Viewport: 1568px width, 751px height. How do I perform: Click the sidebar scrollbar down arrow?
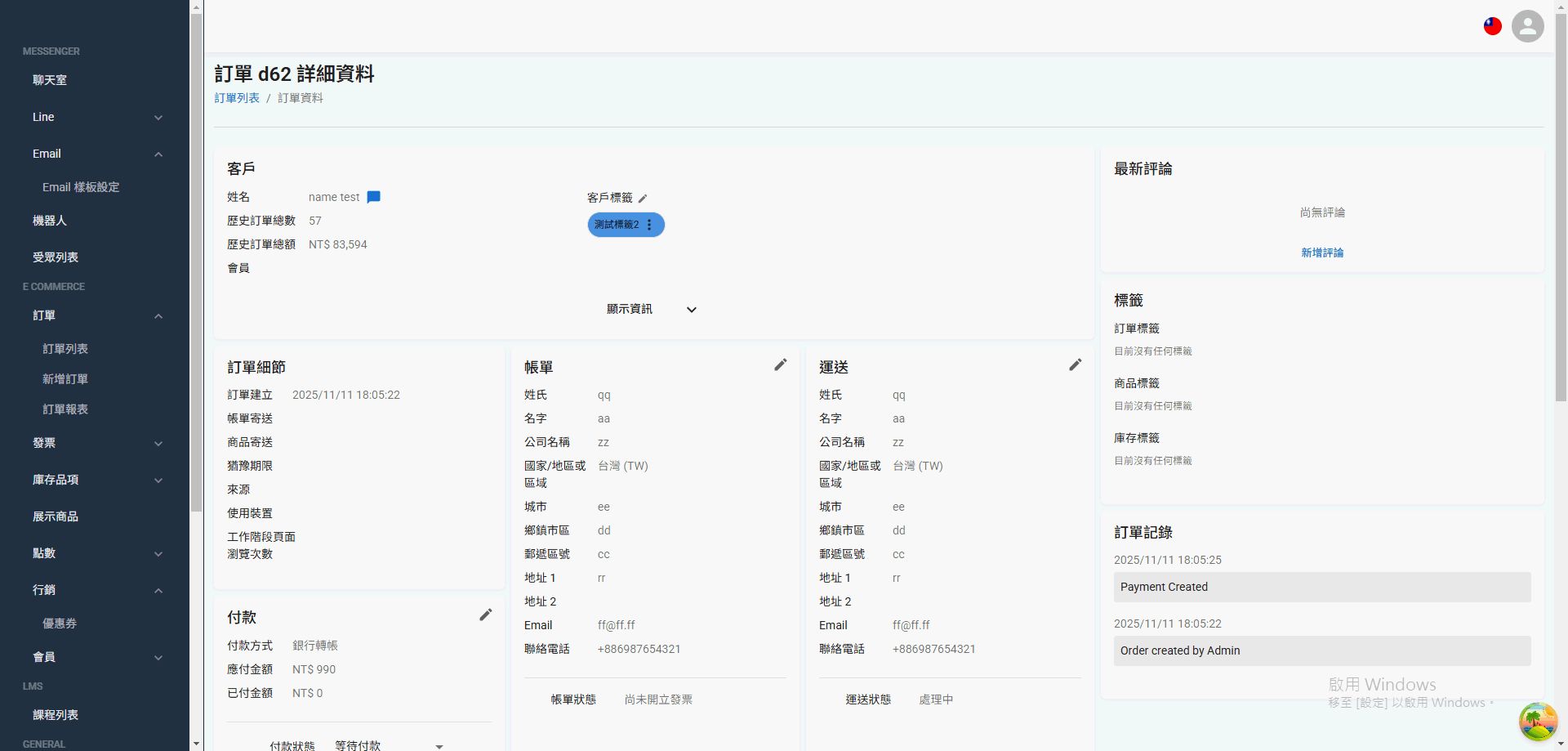(x=196, y=744)
